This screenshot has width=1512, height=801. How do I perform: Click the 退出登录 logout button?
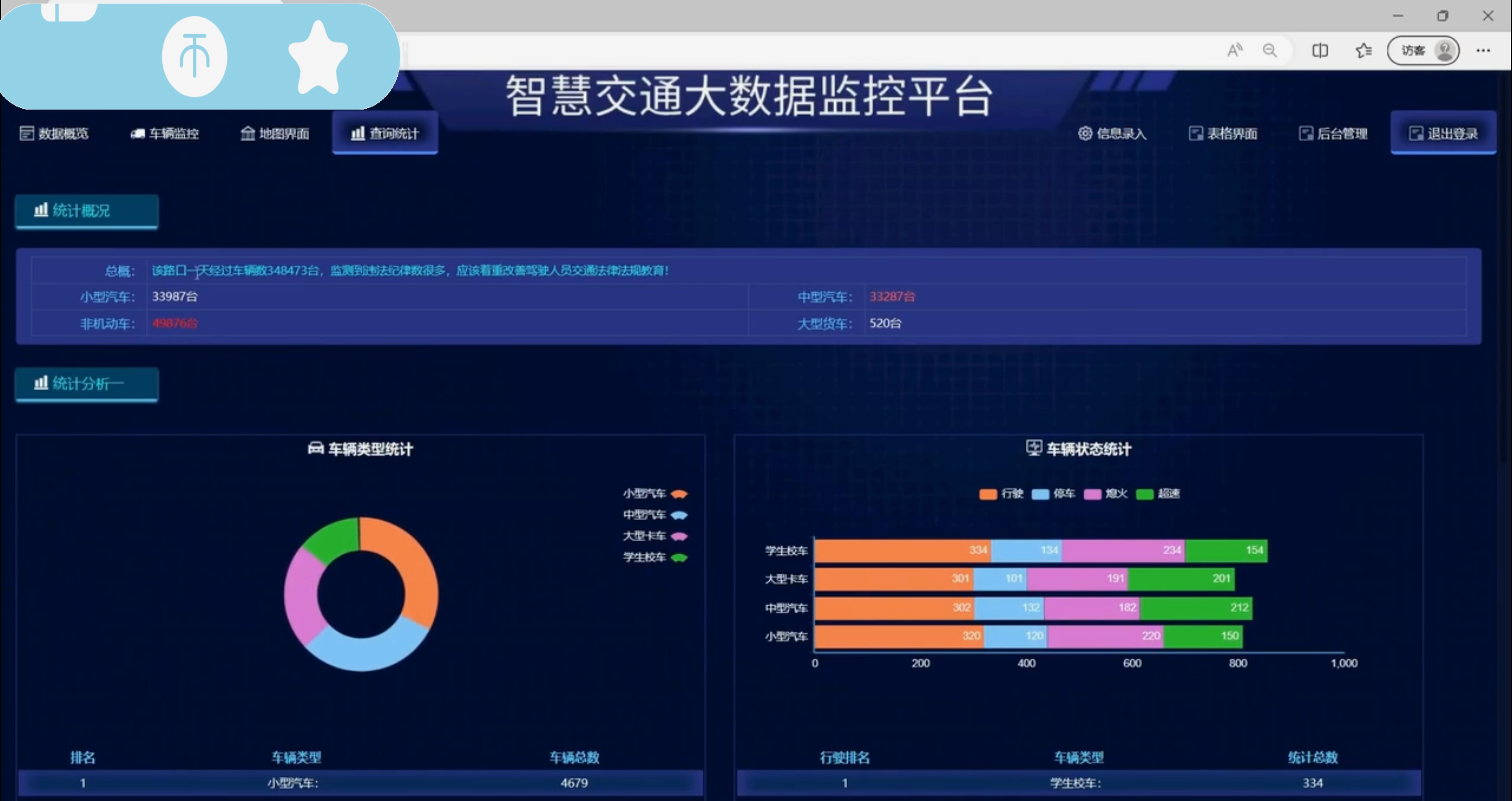tap(1443, 134)
